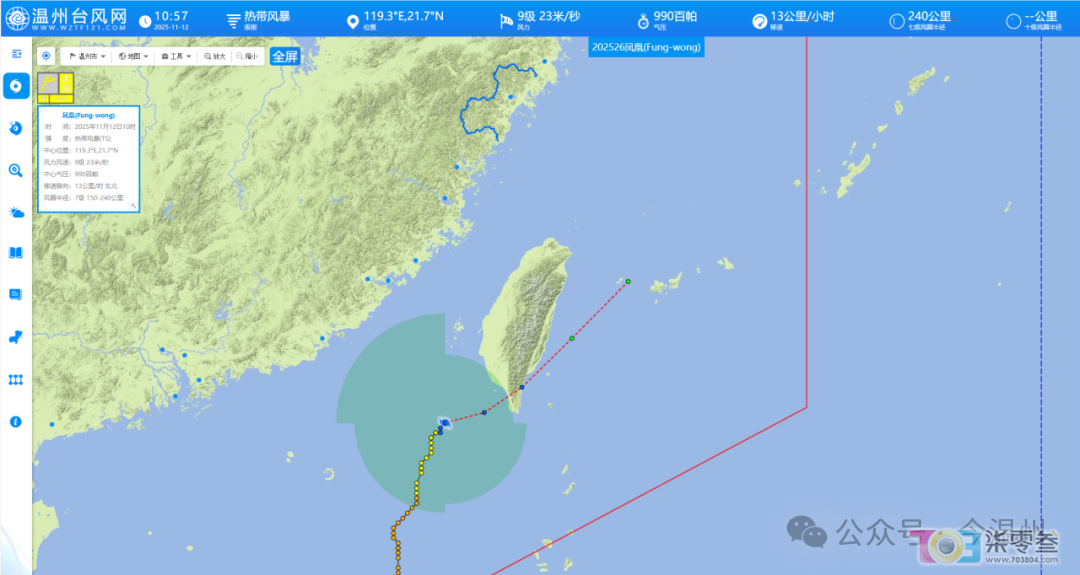Open the weather cloud-sun icon in sidebar
Viewport: 1080px width, 575px height.
click(16, 212)
